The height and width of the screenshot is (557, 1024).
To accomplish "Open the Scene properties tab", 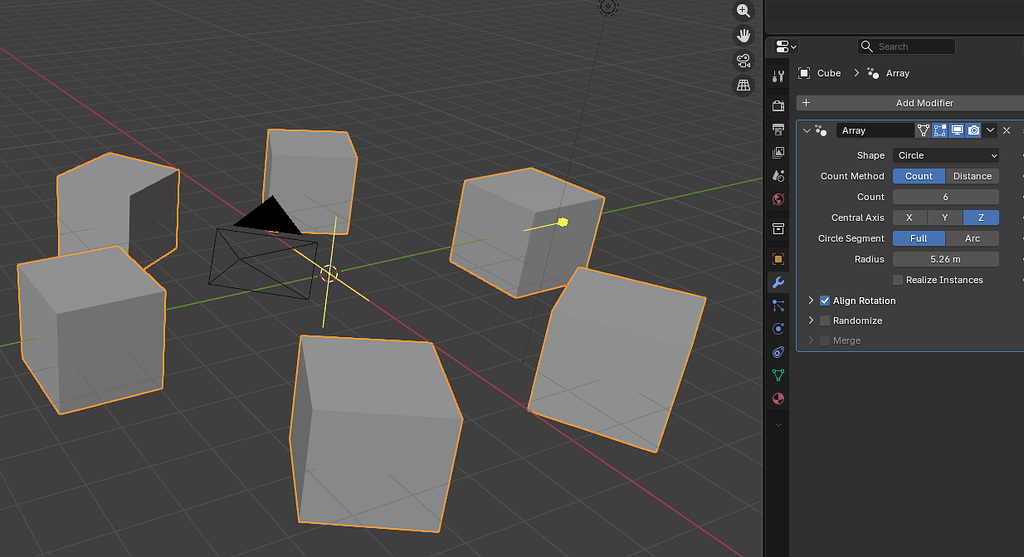I will pos(778,176).
